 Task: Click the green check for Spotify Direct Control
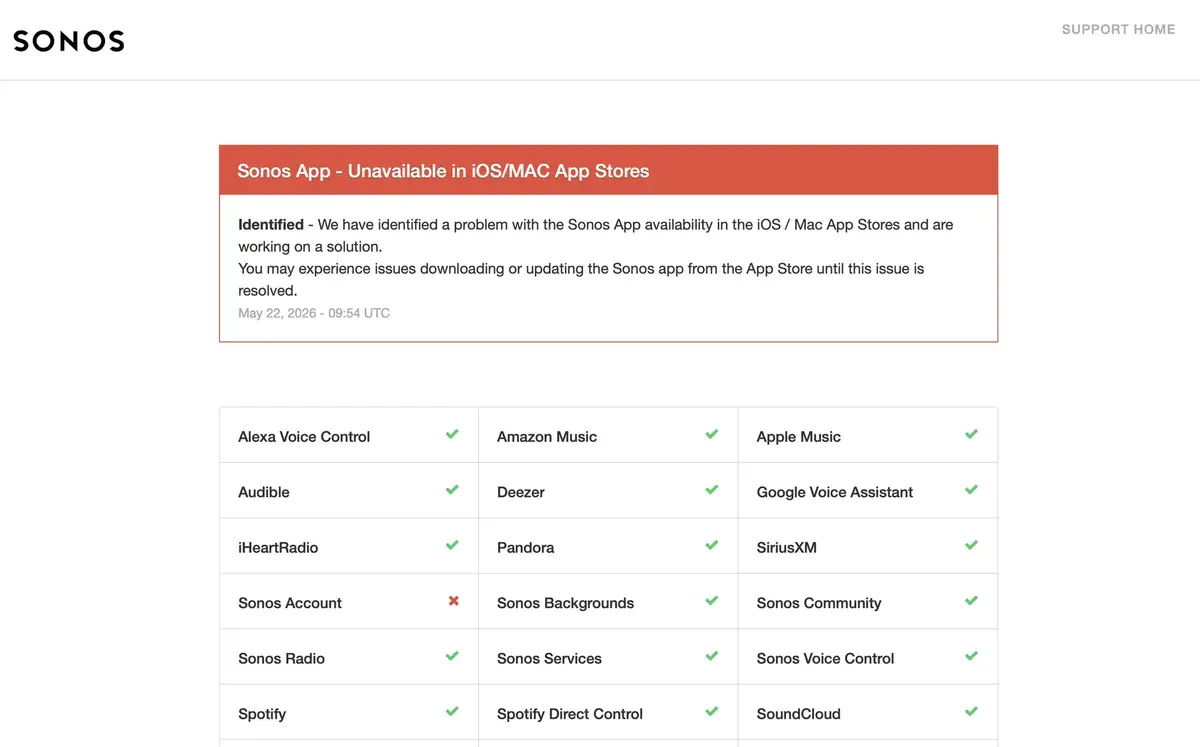click(x=711, y=712)
